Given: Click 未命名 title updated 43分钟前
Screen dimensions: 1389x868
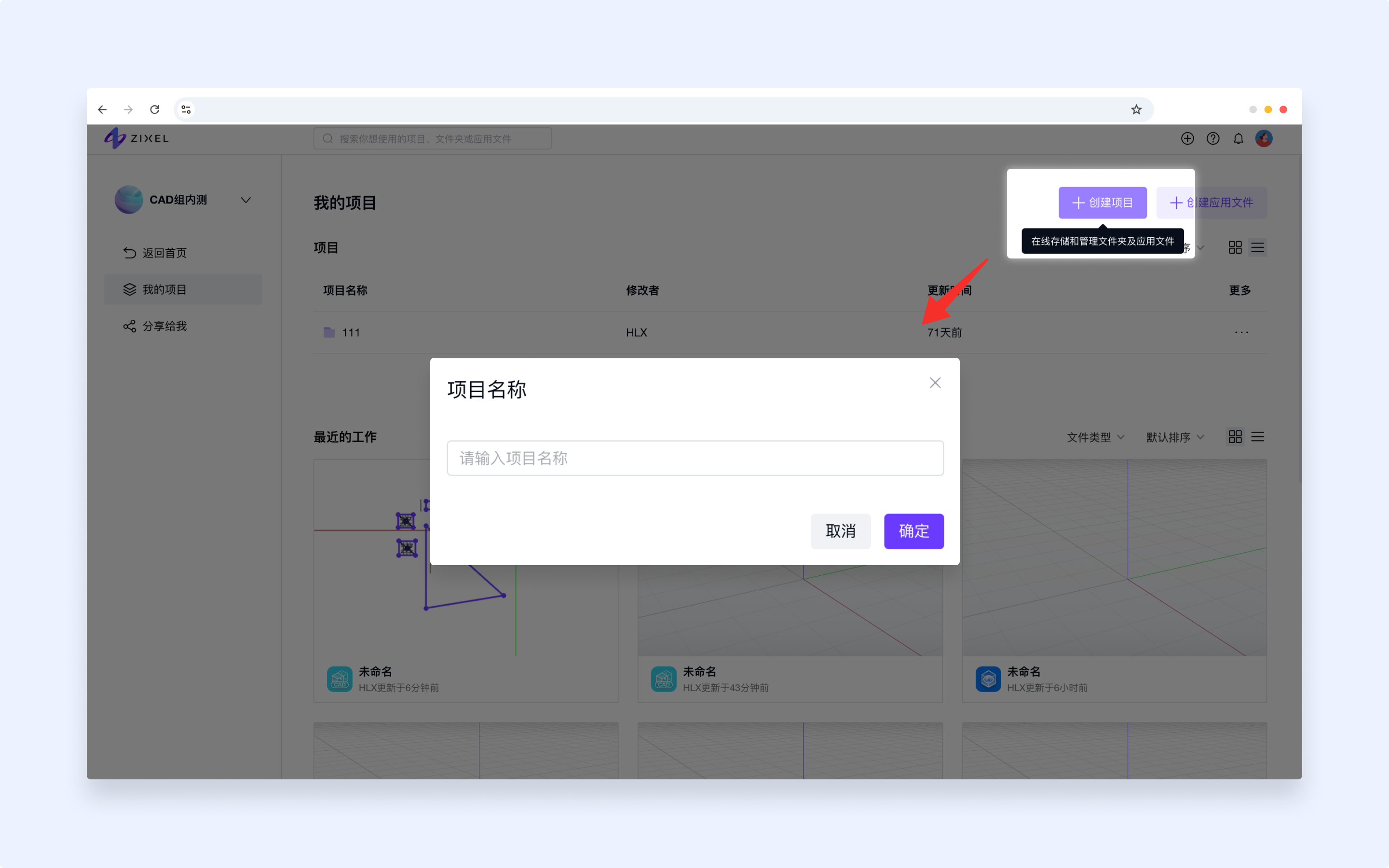Looking at the screenshot, I should coord(699,672).
